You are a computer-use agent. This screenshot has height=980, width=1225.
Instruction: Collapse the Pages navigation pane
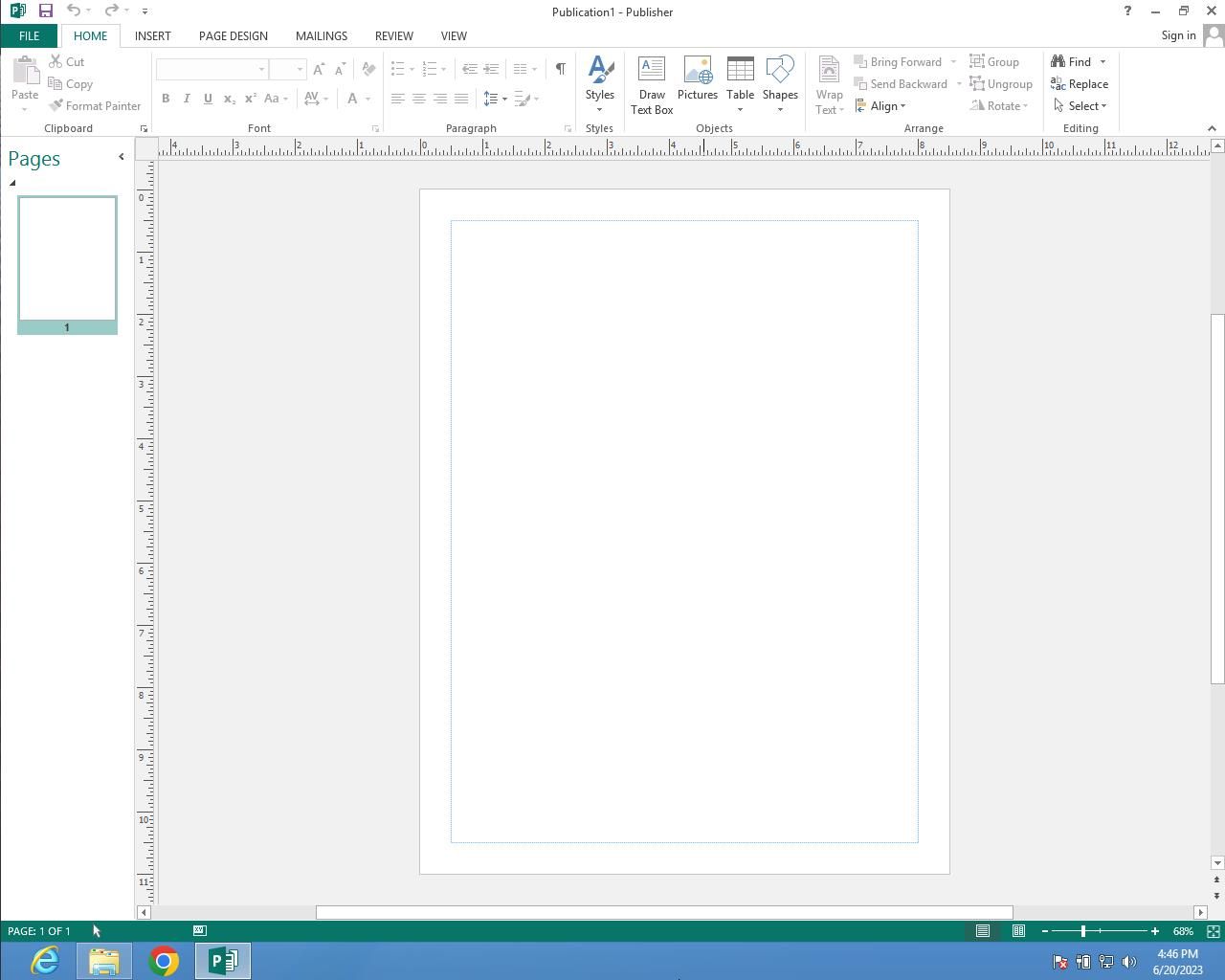(121, 157)
